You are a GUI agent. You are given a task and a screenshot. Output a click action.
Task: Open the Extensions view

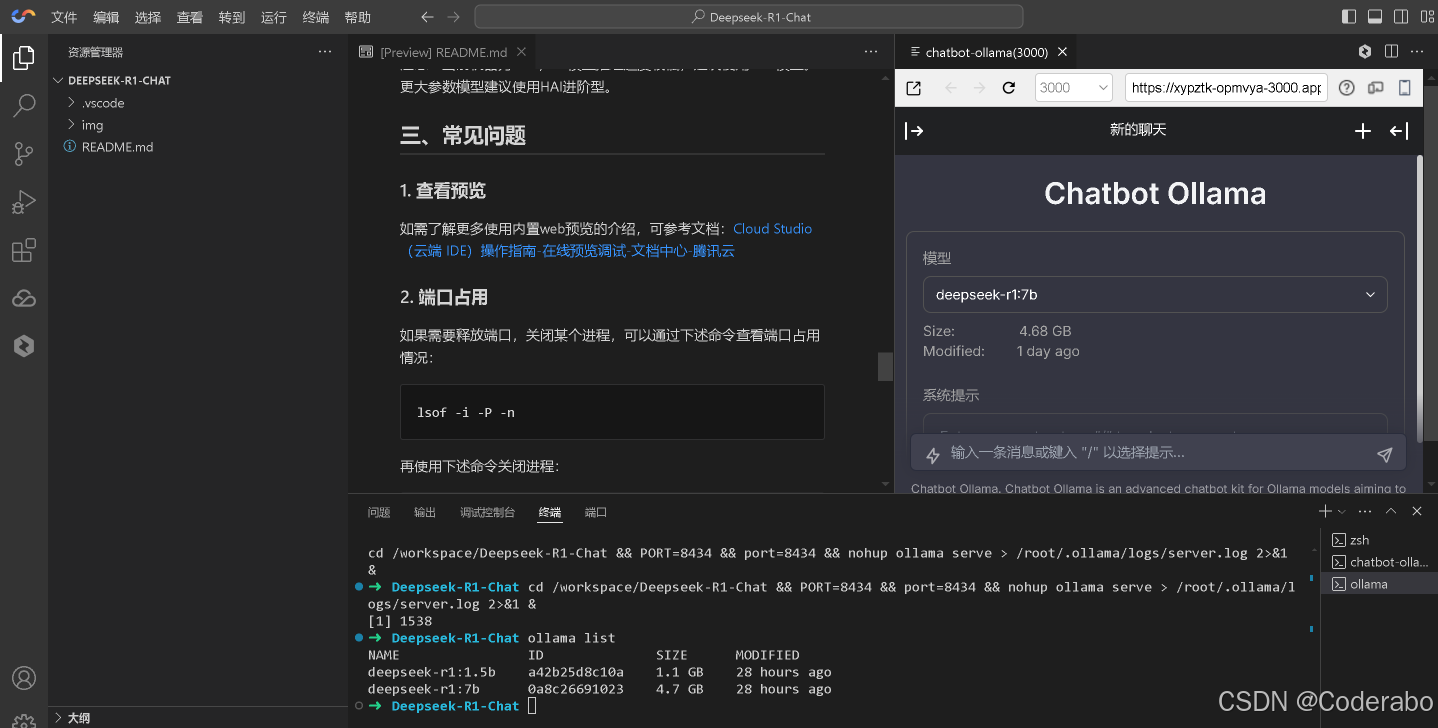[x=24, y=250]
